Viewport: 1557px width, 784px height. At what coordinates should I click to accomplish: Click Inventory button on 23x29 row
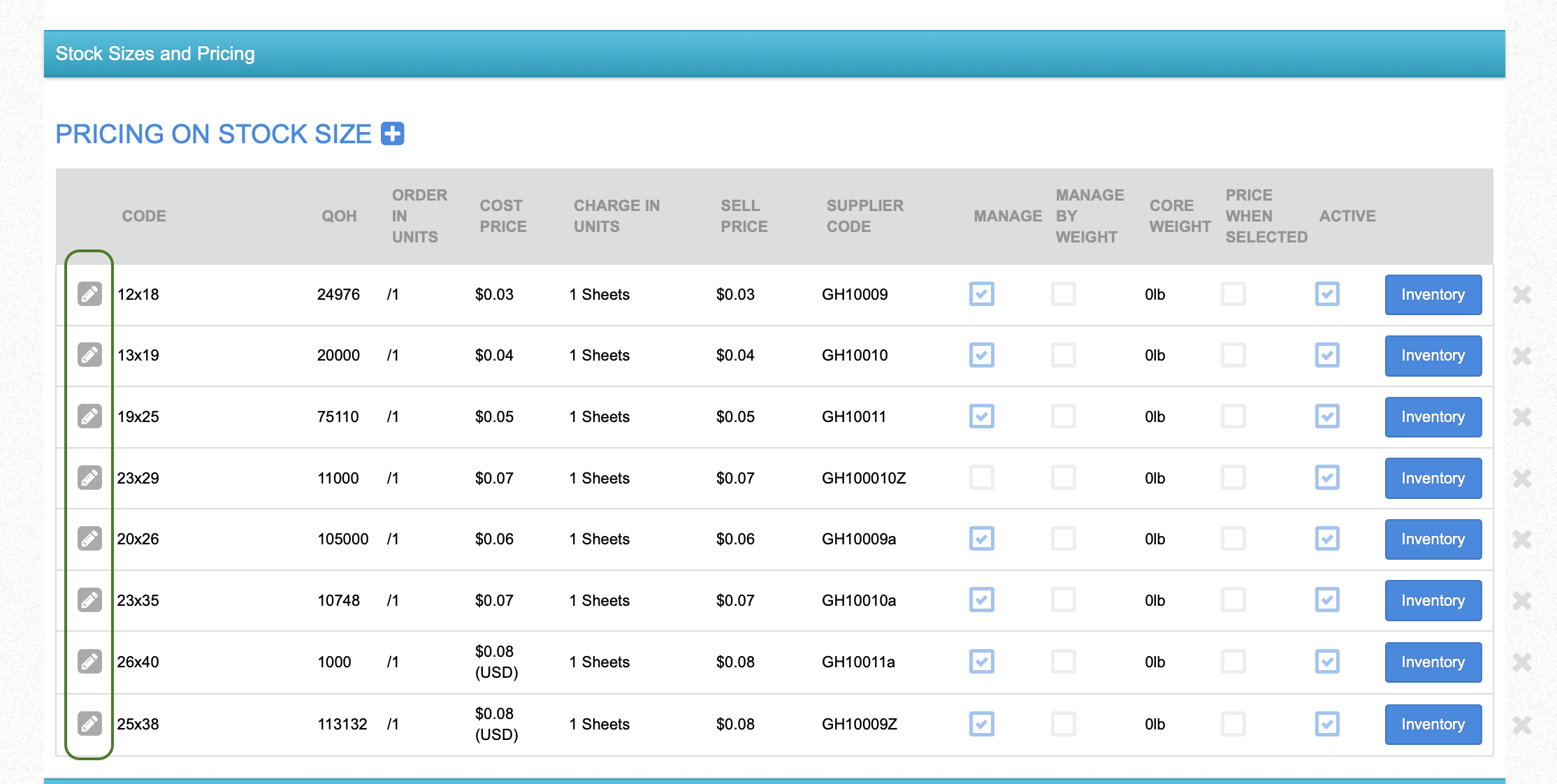pos(1433,479)
